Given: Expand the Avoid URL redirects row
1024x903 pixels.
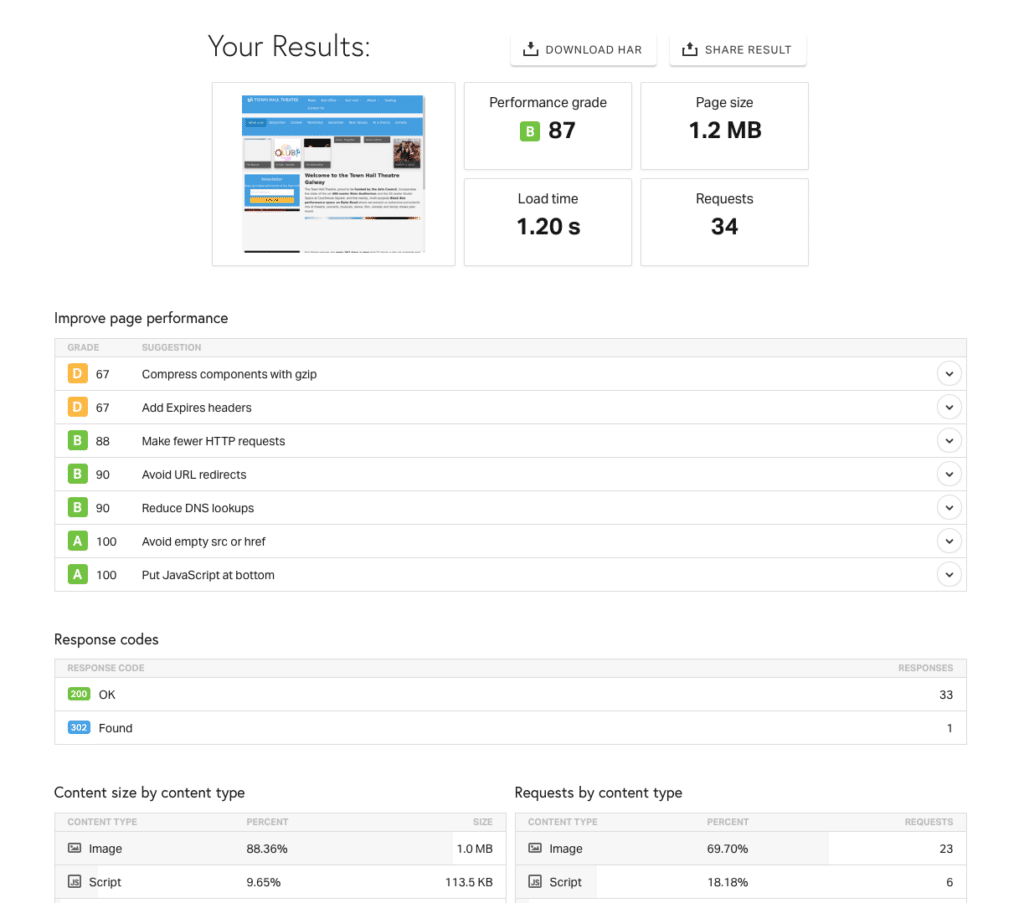Looking at the screenshot, I should tap(949, 475).
